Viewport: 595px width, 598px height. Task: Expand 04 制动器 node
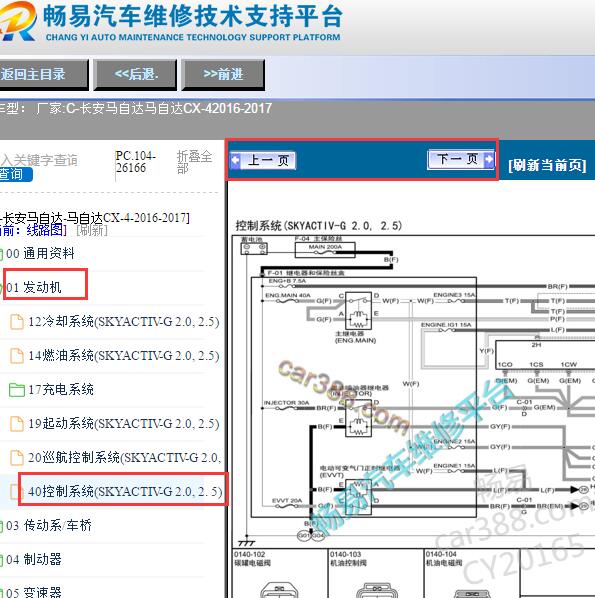pyautogui.click(x=33, y=559)
